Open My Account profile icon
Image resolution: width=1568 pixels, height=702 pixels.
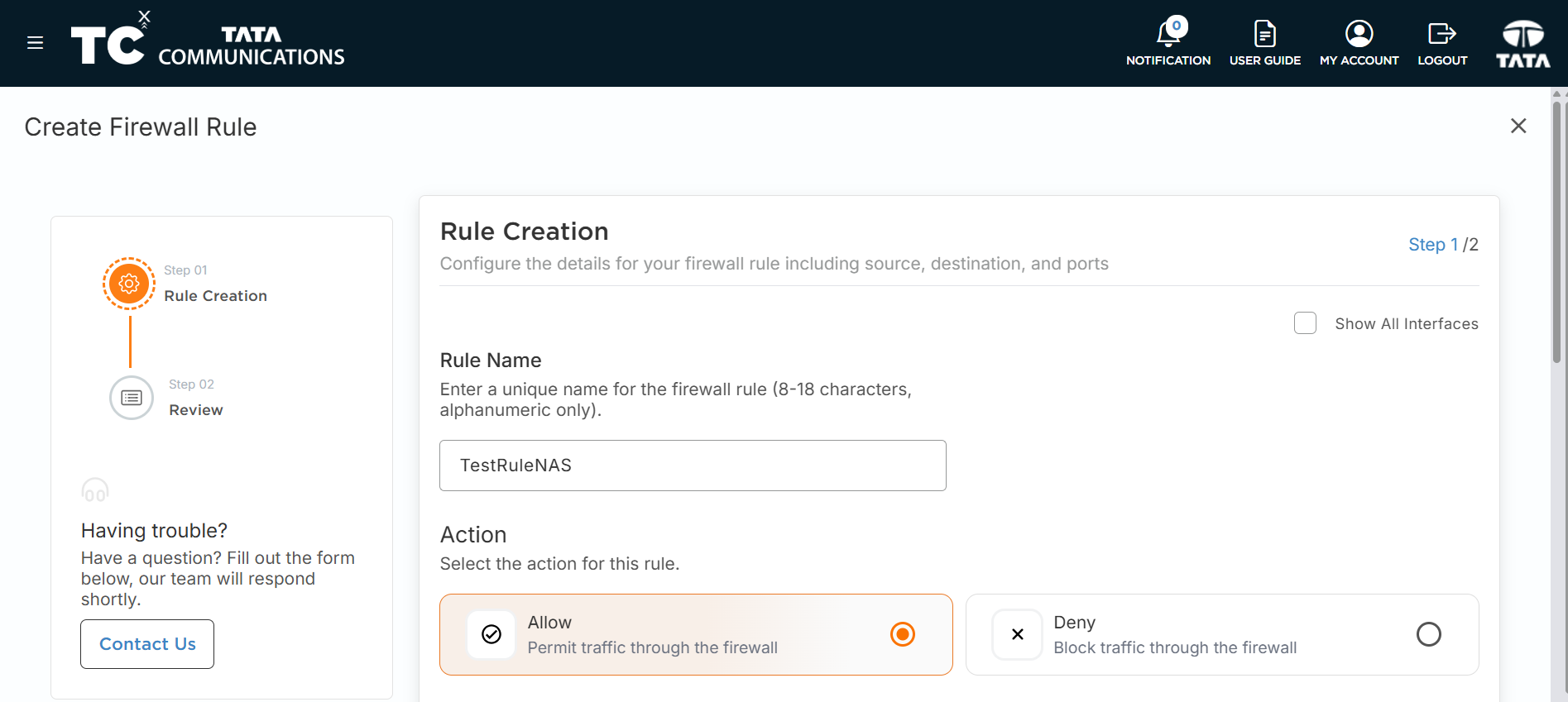[x=1359, y=34]
